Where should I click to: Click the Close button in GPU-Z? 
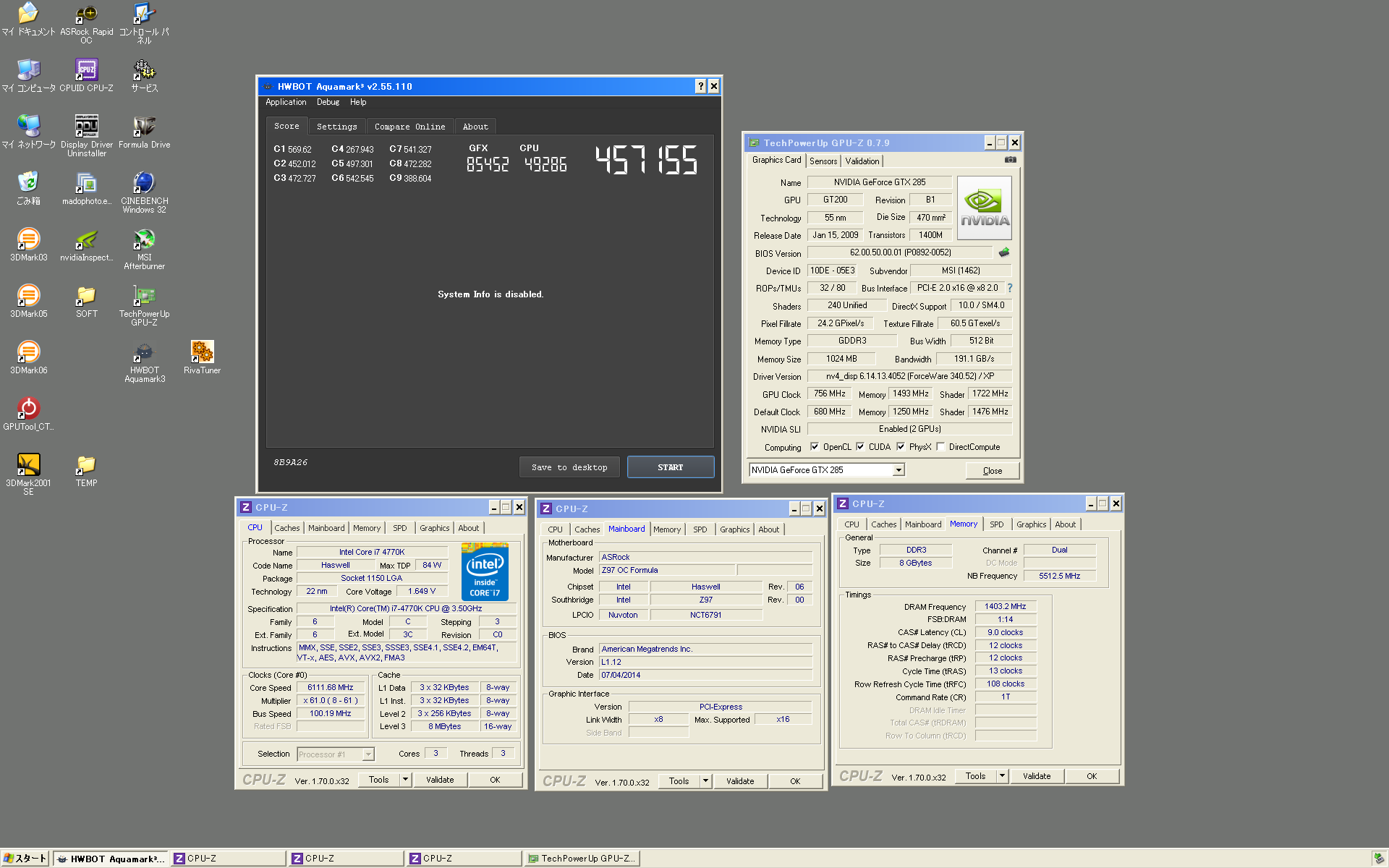(993, 471)
